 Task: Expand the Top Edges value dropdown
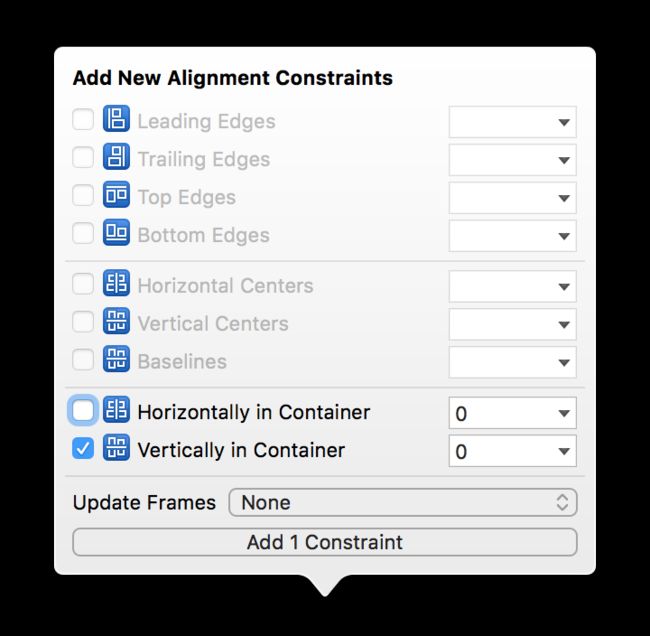563,198
